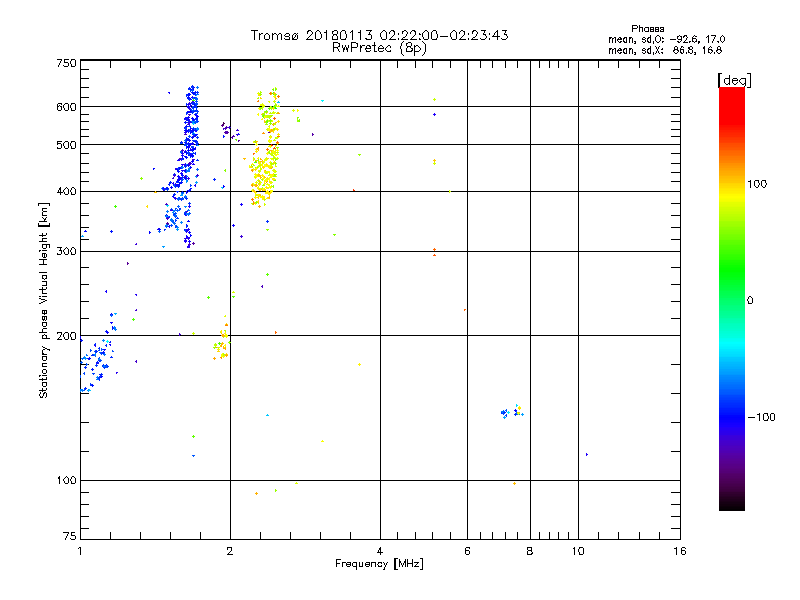Click the x-axis tick label '4'
Screen dimensions: 800x600
tap(380, 551)
